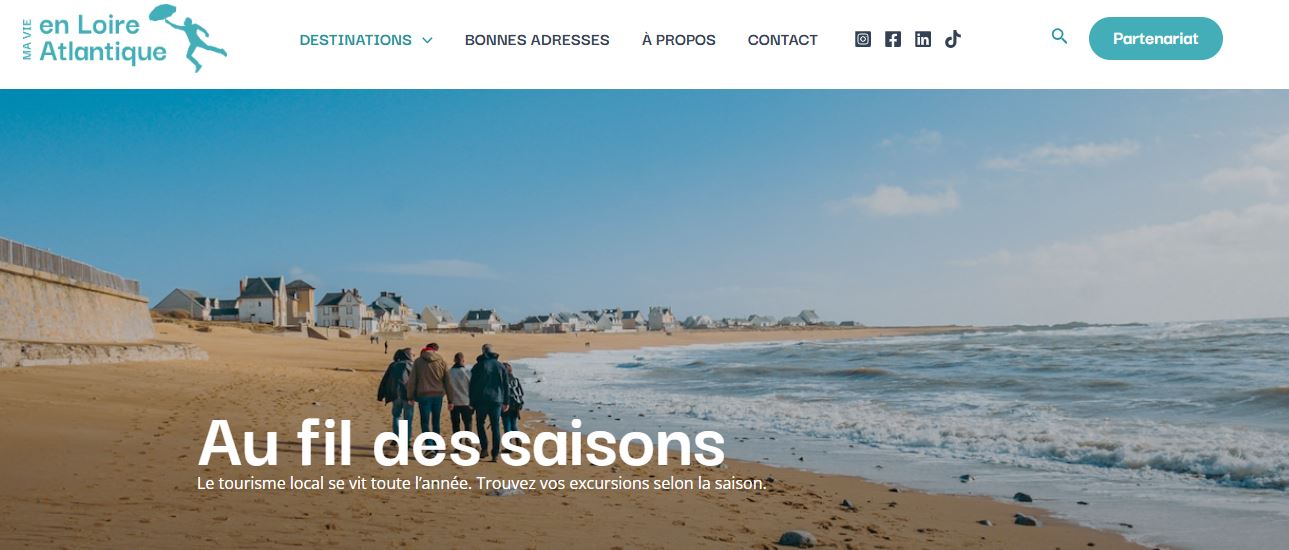1289x550 pixels.
Task: Click the MA VIE vertical logo text
Action: coord(27,39)
